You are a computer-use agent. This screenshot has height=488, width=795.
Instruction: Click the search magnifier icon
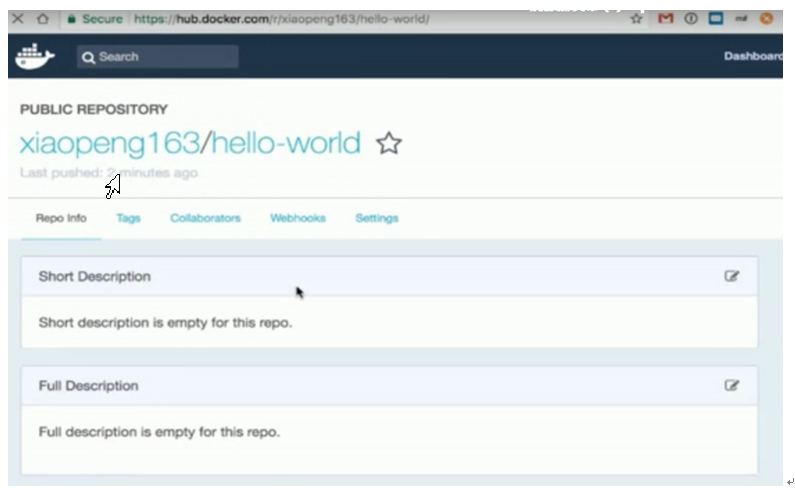(89, 57)
